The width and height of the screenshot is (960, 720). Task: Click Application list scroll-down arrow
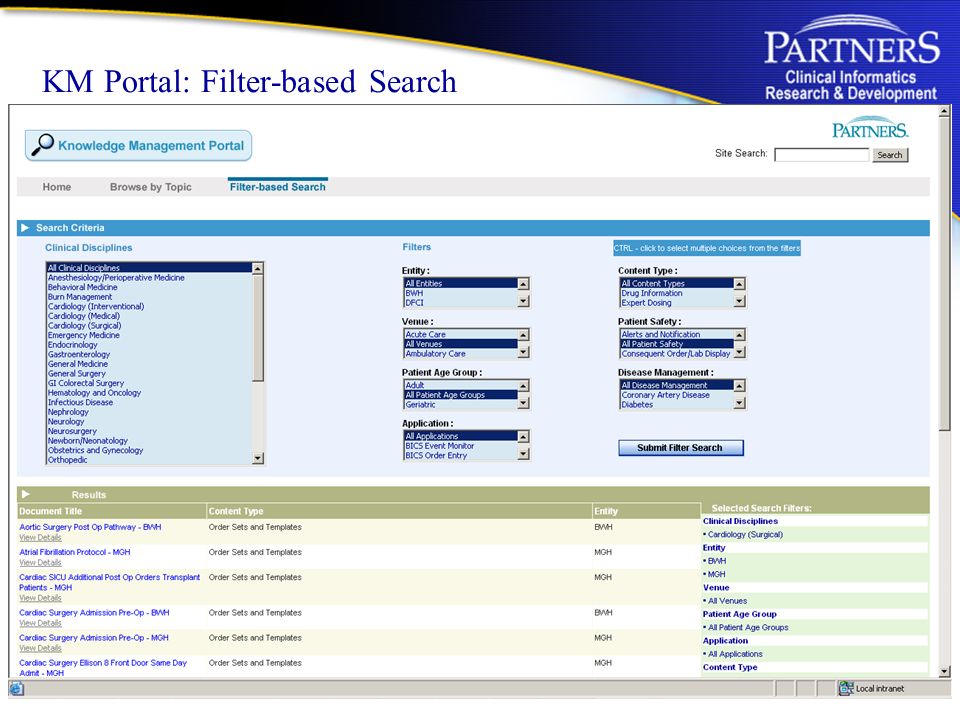523,454
